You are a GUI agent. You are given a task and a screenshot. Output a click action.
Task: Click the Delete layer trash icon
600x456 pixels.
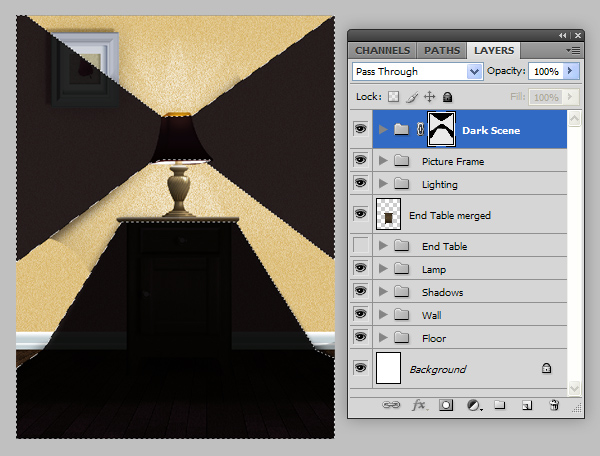[x=554, y=406]
